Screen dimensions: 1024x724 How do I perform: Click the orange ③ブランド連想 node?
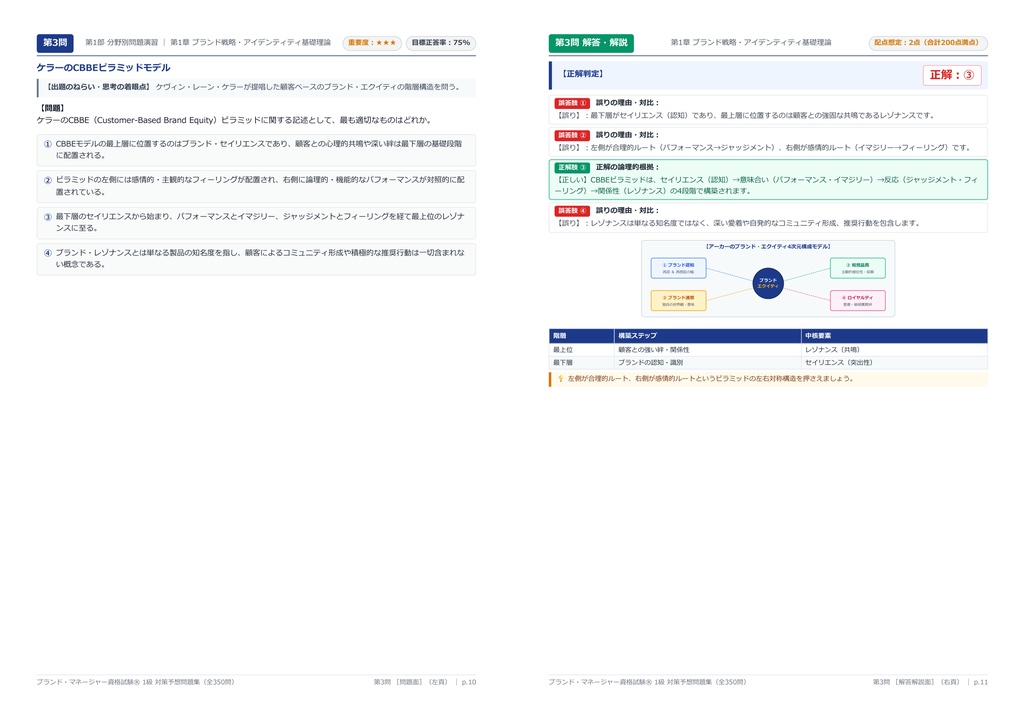(x=679, y=300)
